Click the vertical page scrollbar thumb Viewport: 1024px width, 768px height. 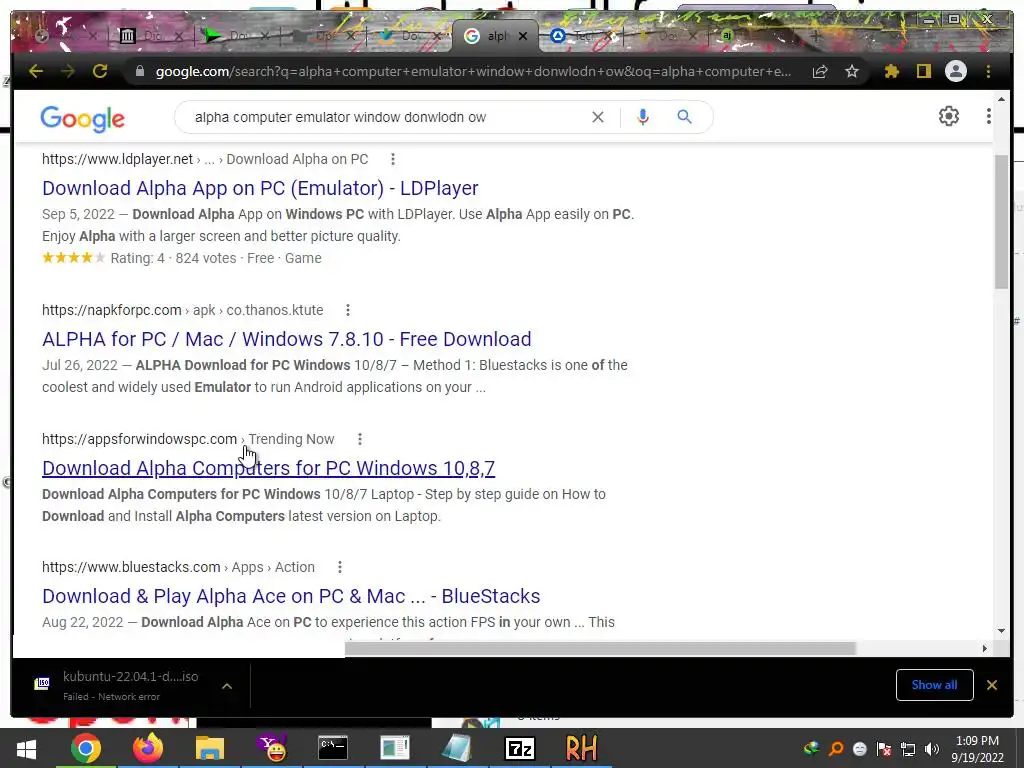[x=1001, y=222]
